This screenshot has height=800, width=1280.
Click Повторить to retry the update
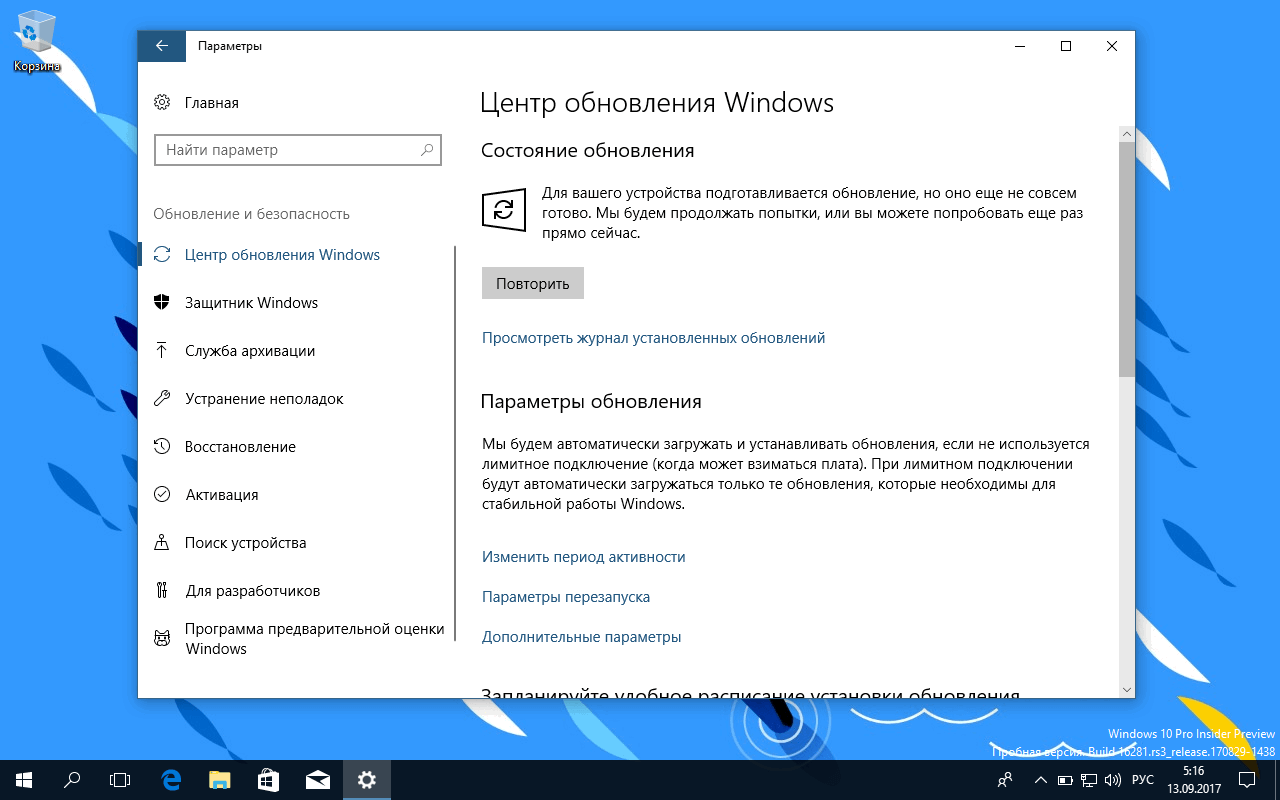[x=532, y=282]
